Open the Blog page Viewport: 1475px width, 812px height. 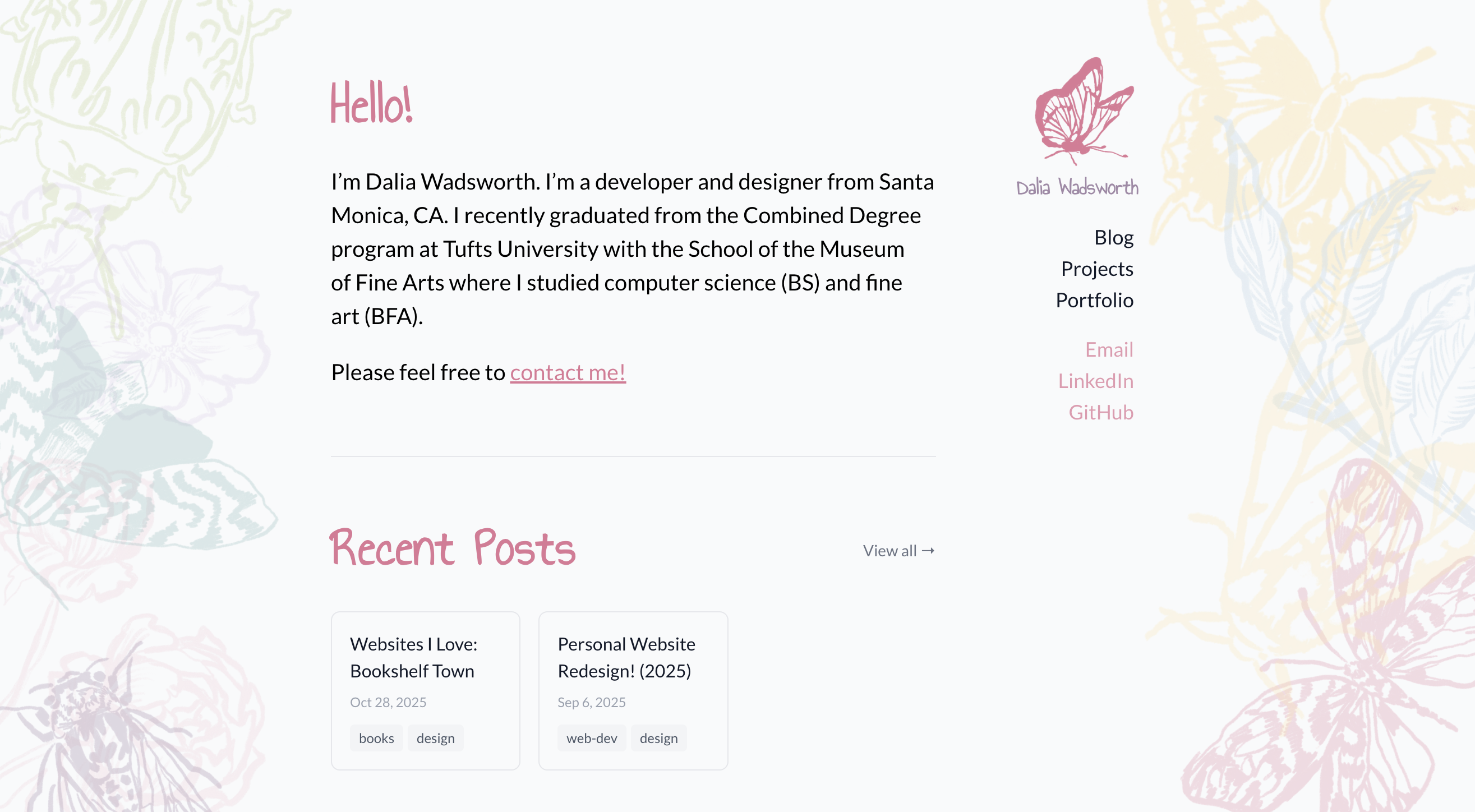[1113, 237]
